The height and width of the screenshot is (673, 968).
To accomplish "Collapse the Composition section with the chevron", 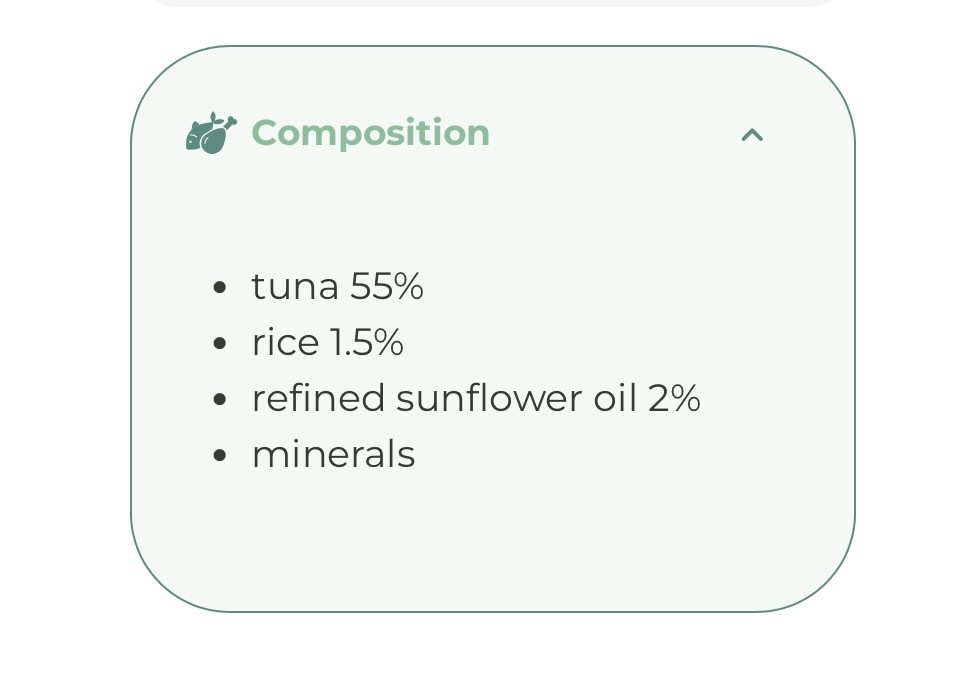I will [x=752, y=134].
